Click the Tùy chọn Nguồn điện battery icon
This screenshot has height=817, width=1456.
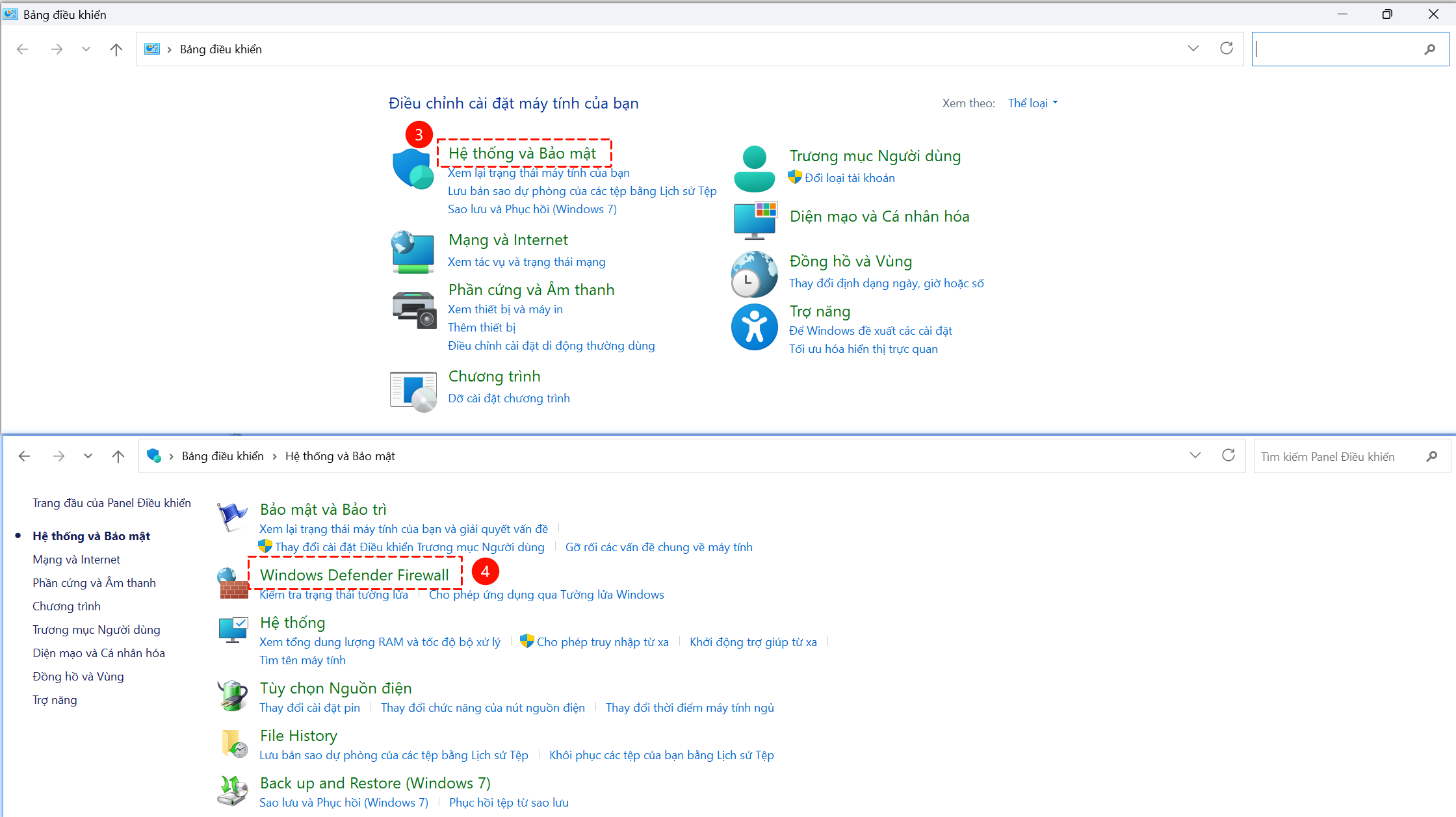tap(232, 696)
